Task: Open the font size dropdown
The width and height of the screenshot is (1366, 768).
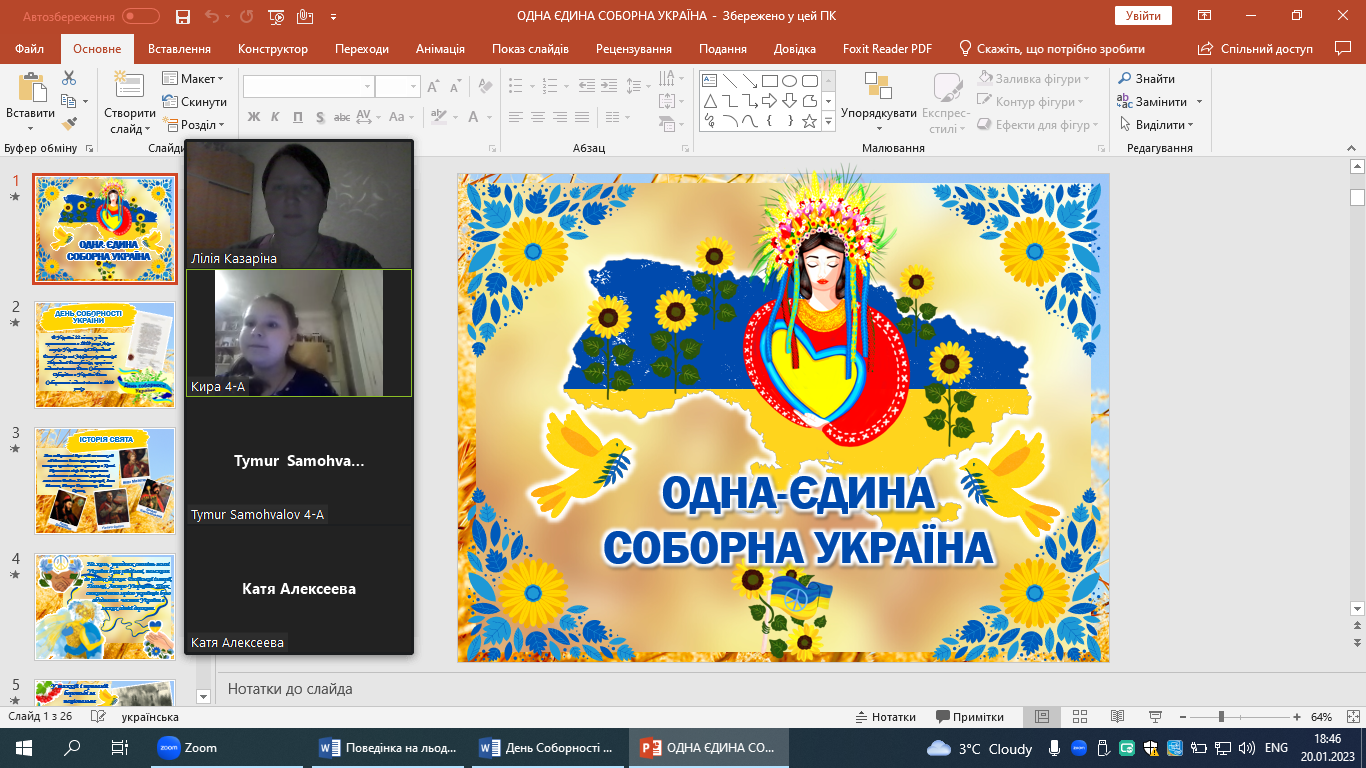Action: tap(413, 87)
